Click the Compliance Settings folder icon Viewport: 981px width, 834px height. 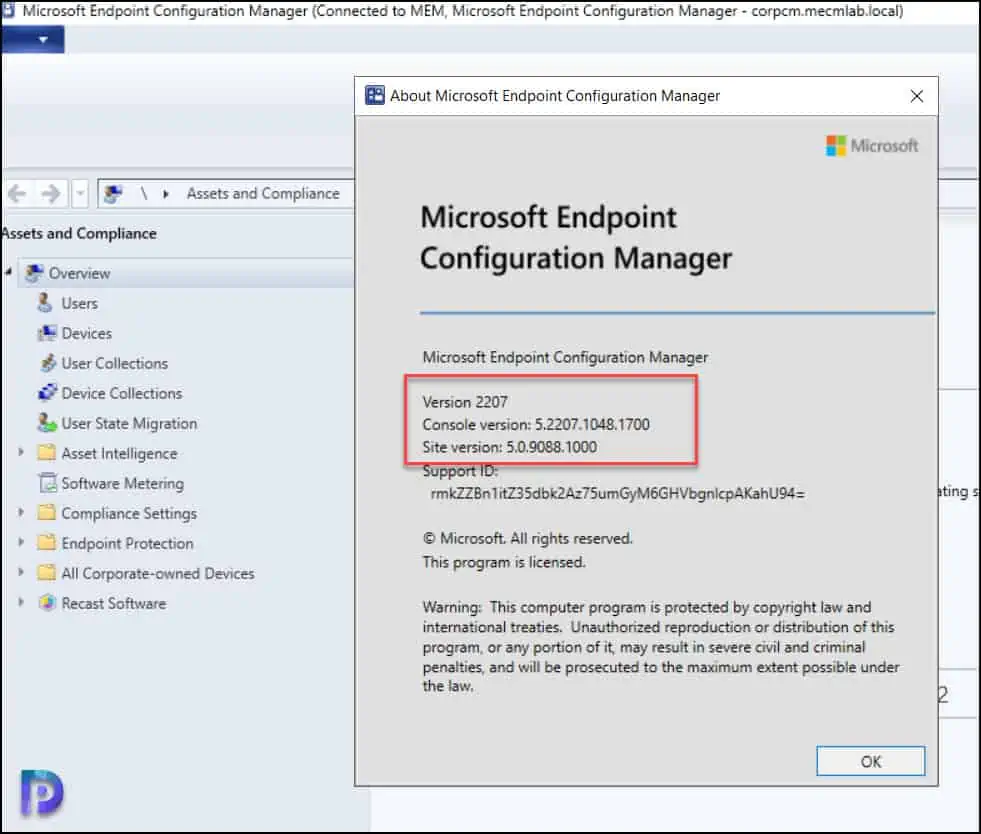tap(47, 513)
